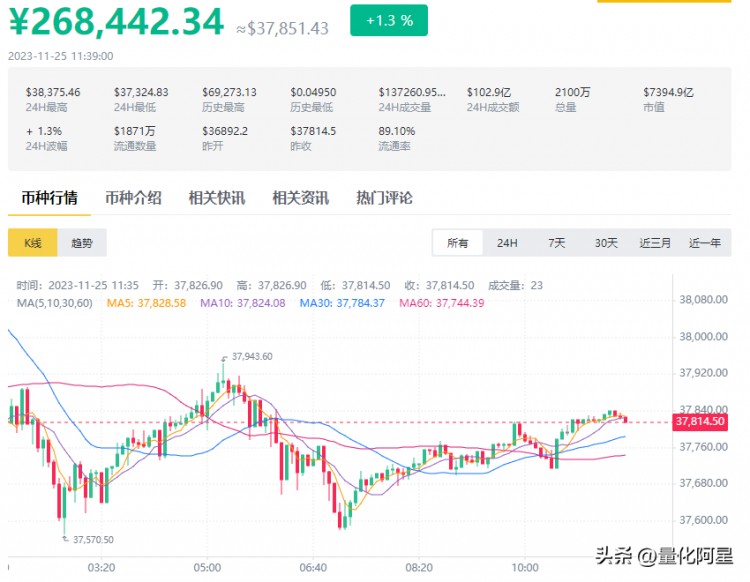Click the 24H最高 value $38,375.46
The width and height of the screenshot is (750, 582).
coord(53,92)
